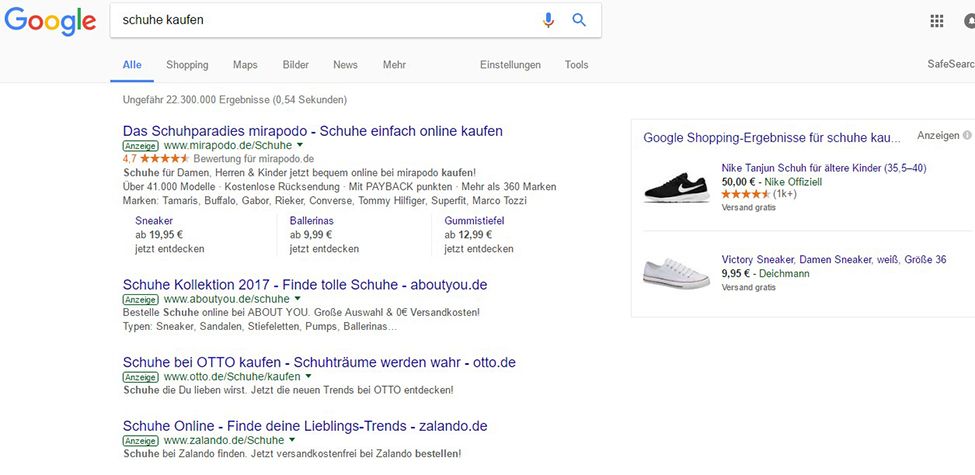Switch to the Bilder tab
Viewport: 975px width, 475px height.
coord(295,65)
